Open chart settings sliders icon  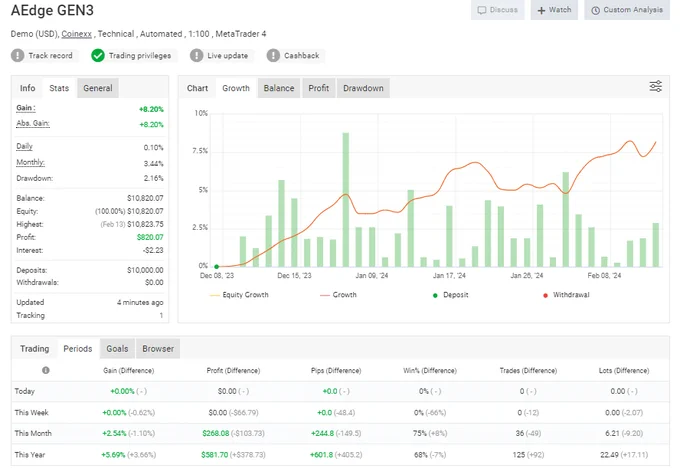655,86
